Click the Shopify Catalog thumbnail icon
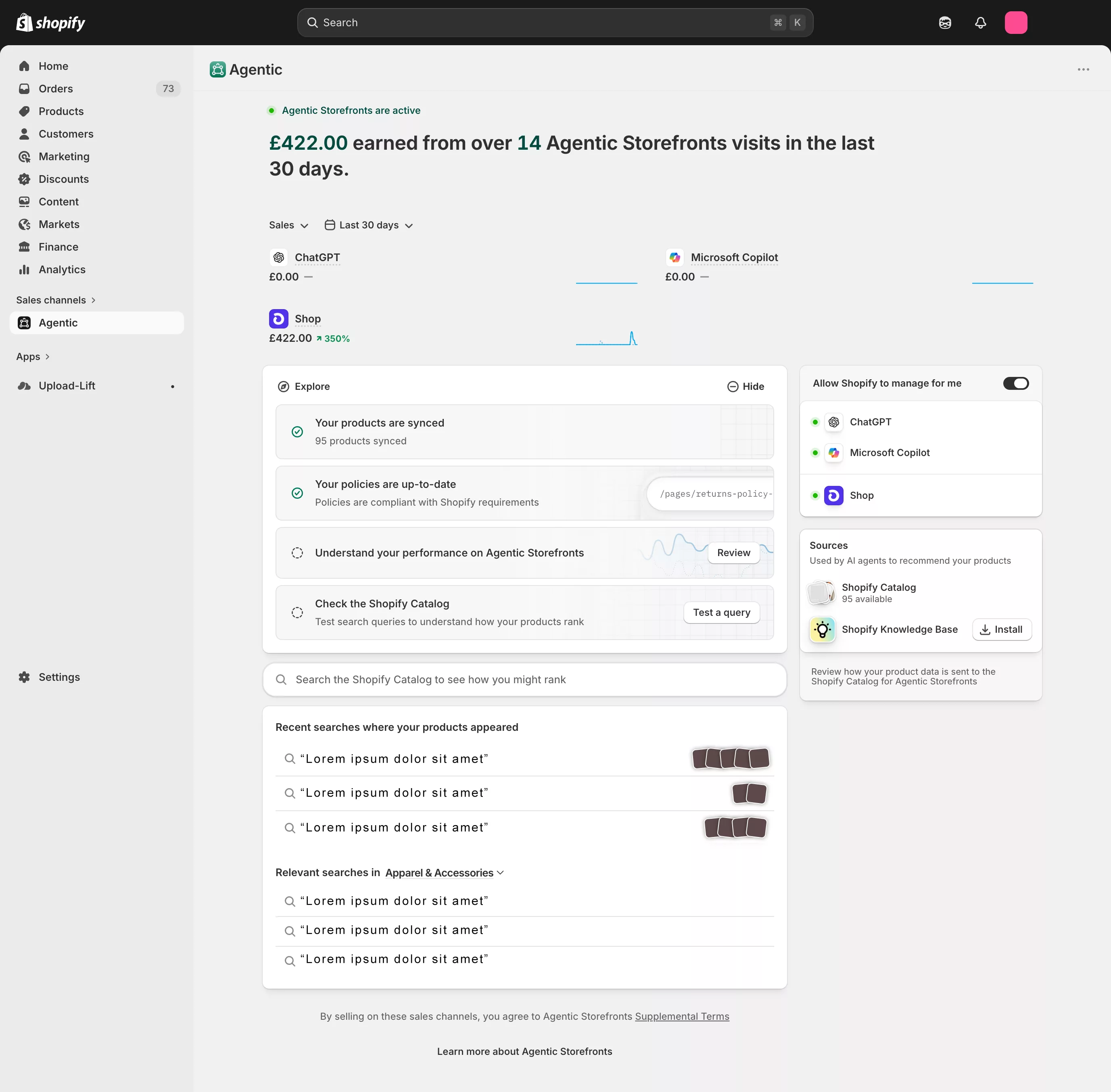This screenshot has height=1092, width=1111. (821, 592)
